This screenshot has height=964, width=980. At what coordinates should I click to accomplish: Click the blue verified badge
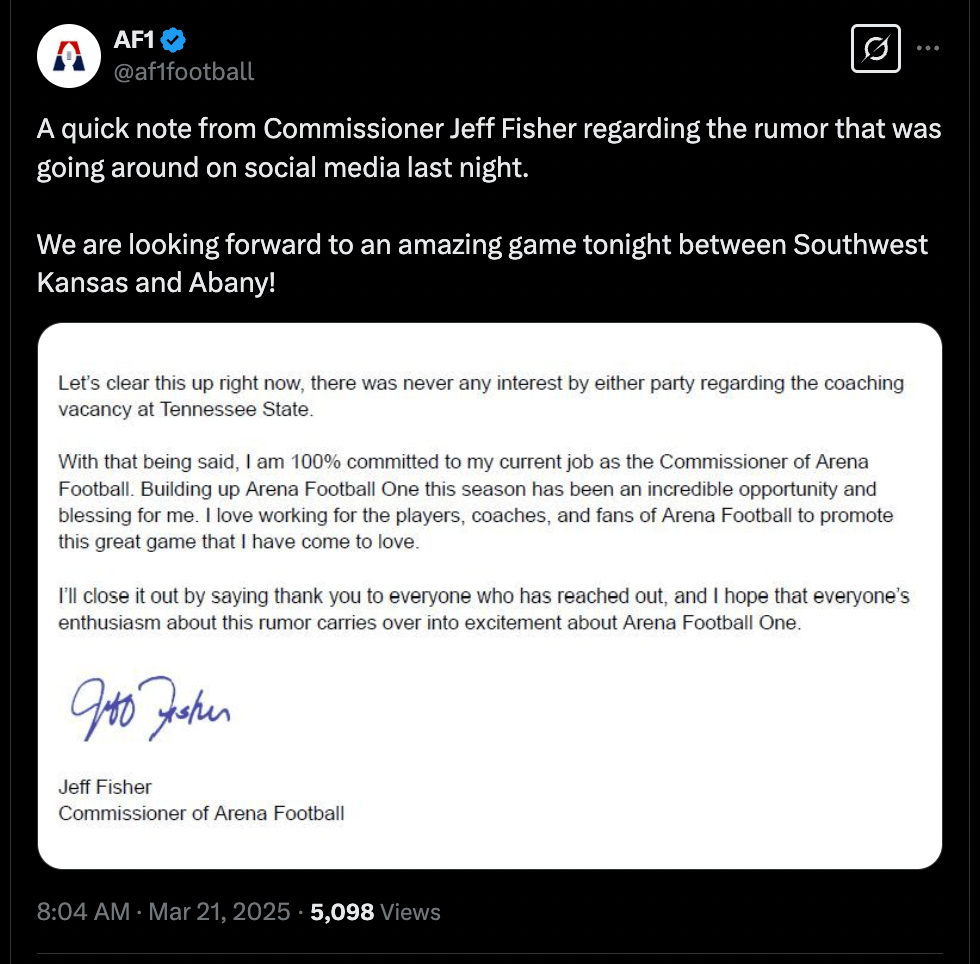(x=174, y=41)
